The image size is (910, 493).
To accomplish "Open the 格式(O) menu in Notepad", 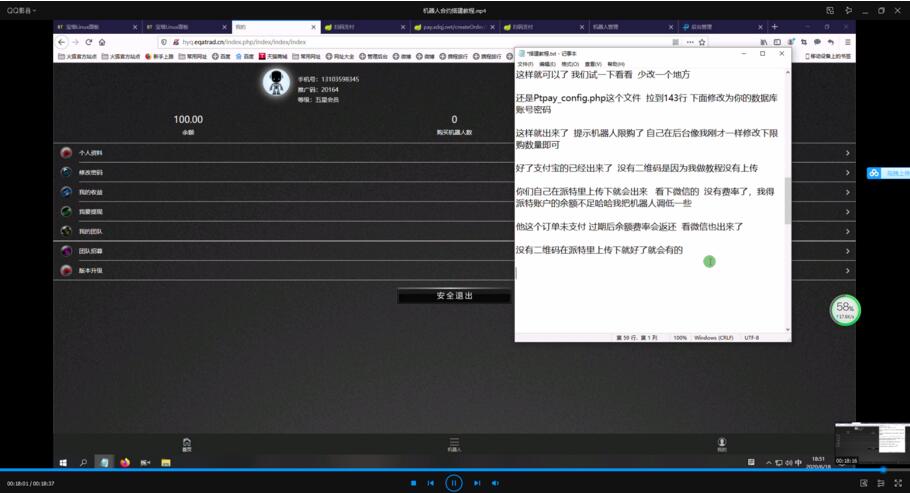I will tap(569, 64).
